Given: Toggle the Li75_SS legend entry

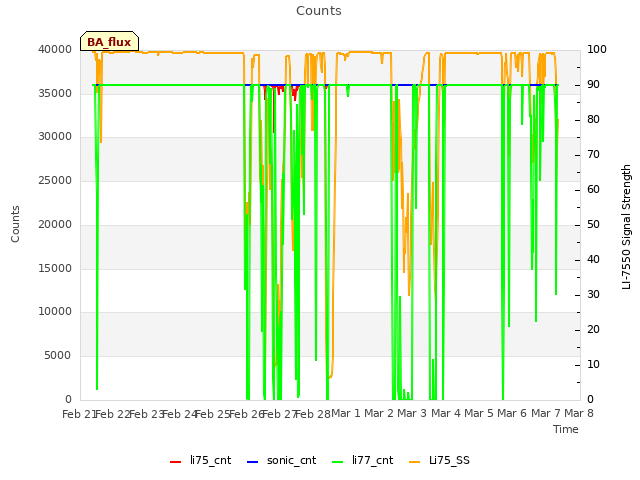Looking at the screenshot, I should [439, 461].
